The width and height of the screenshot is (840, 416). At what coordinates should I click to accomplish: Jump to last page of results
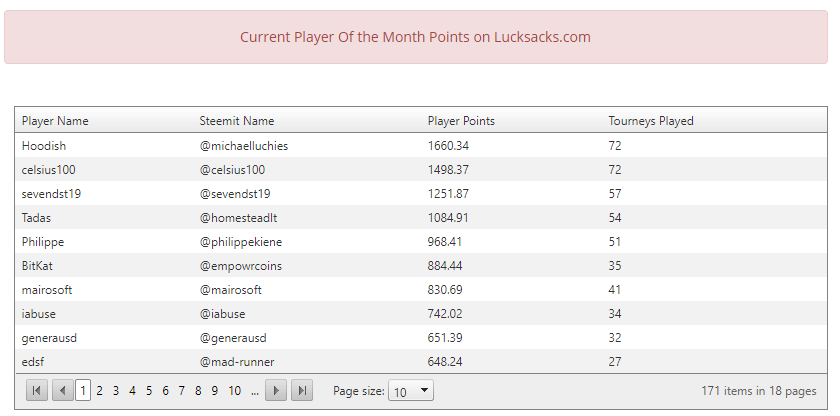(x=302, y=390)
